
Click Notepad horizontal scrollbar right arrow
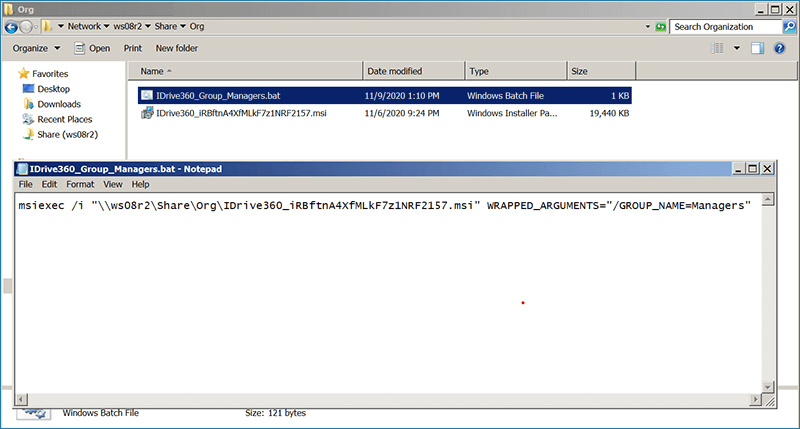(x=756, y=399)
